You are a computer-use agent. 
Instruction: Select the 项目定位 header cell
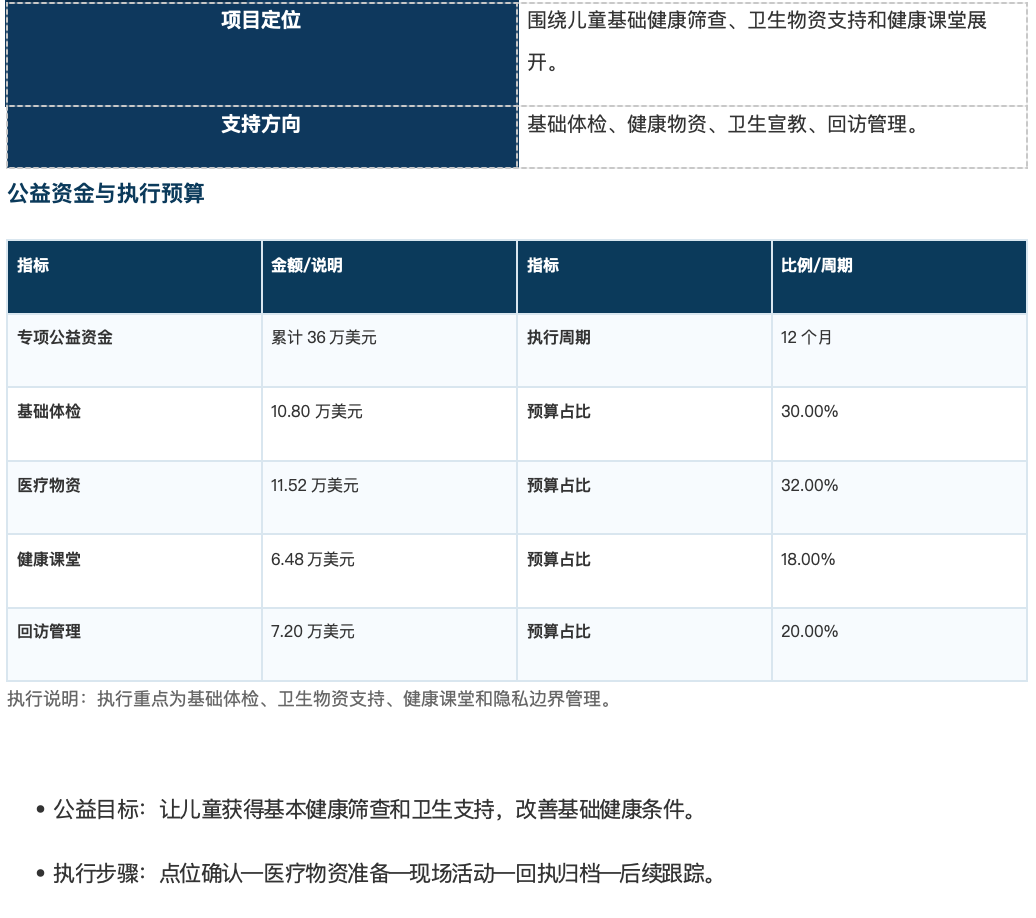[x=262, y=54]
